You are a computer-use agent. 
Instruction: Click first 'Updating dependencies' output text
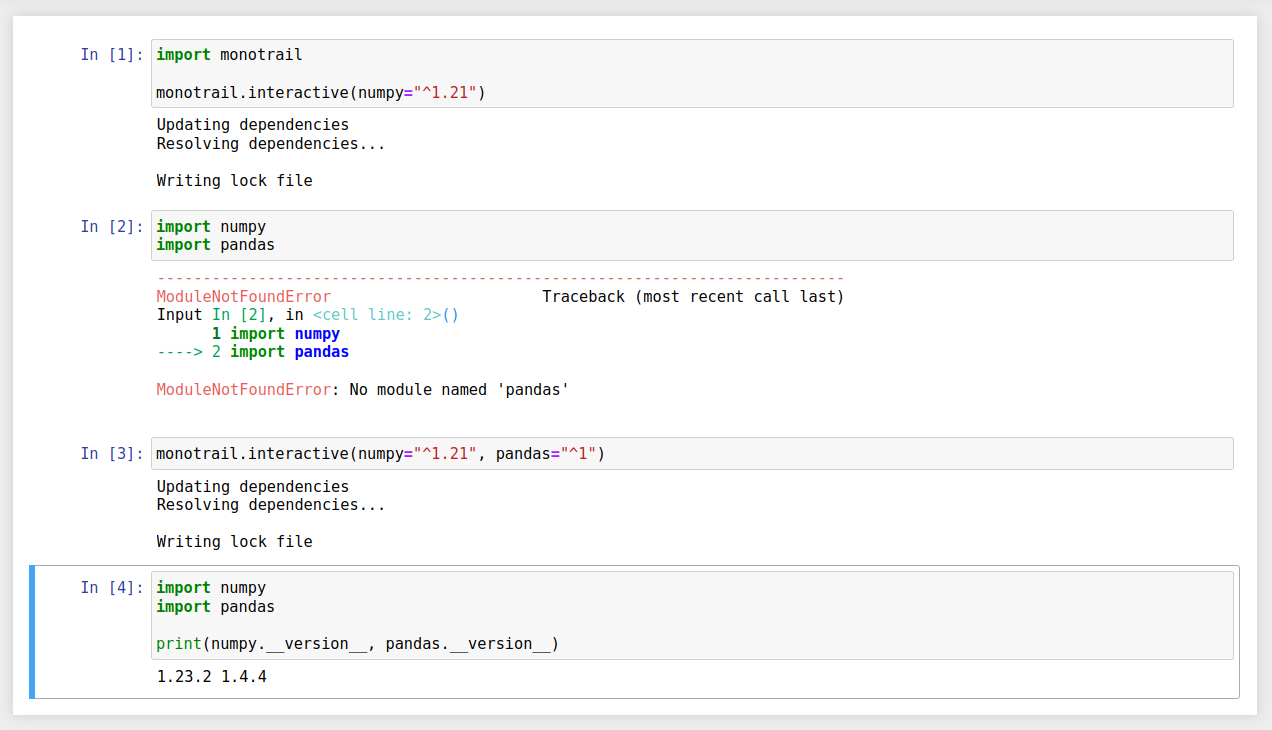tap(253, 125)
